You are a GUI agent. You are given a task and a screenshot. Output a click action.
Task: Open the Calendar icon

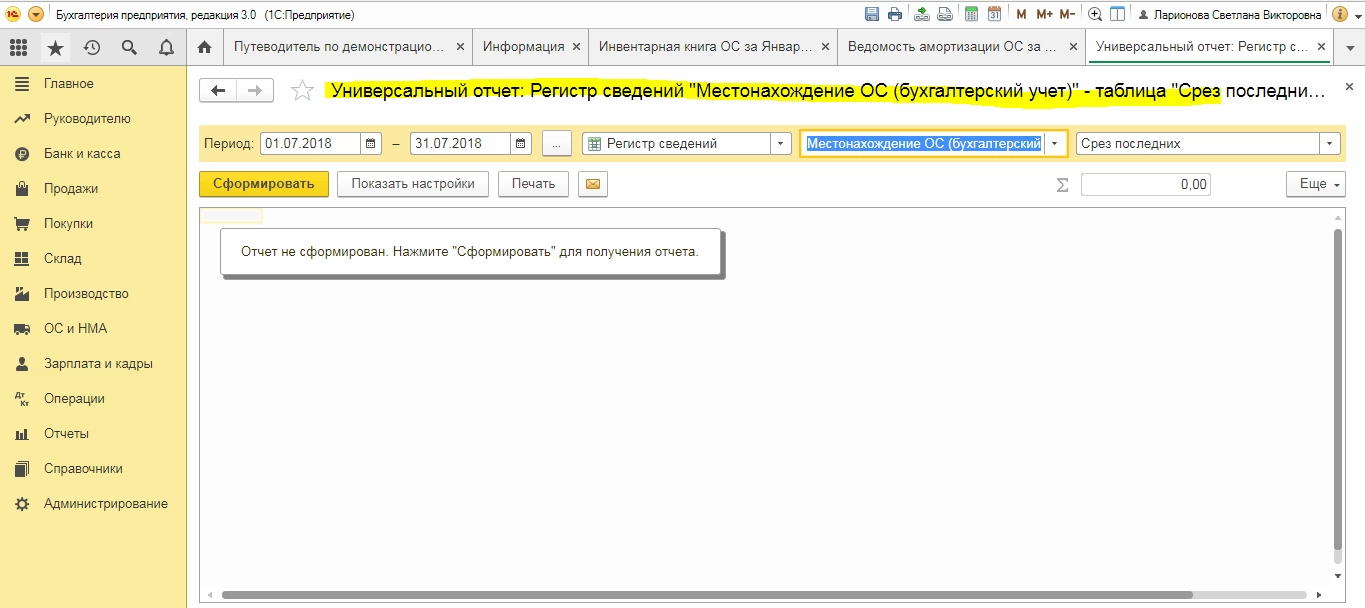(x=994, y=14)
